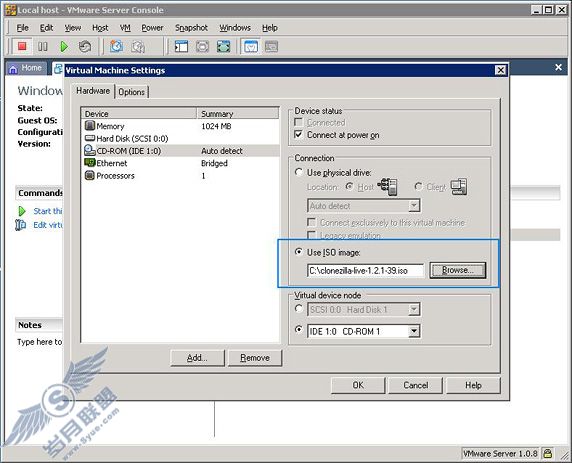
Task: Click the red Power Off toolbar icon
Action: point(22,46)
